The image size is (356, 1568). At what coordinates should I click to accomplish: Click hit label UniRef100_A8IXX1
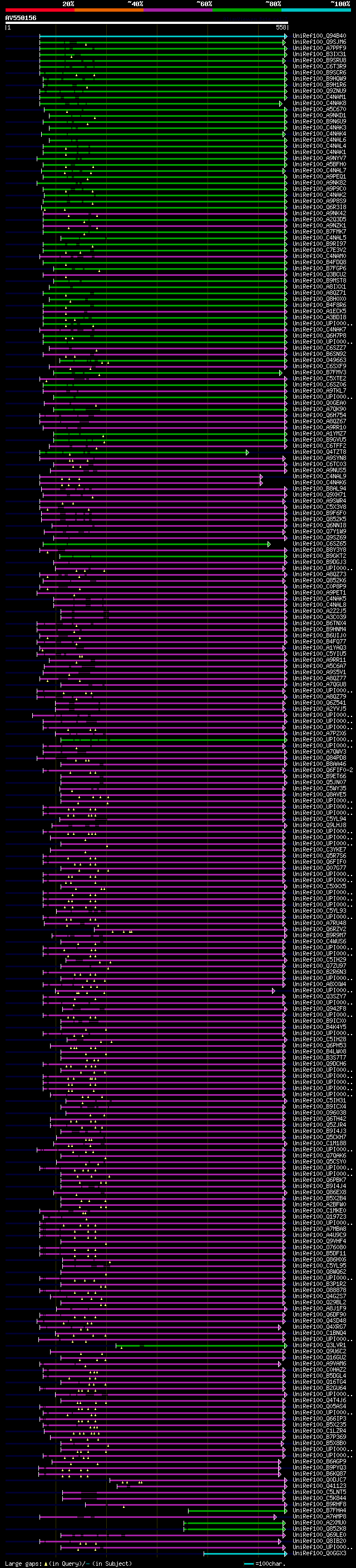319,286
